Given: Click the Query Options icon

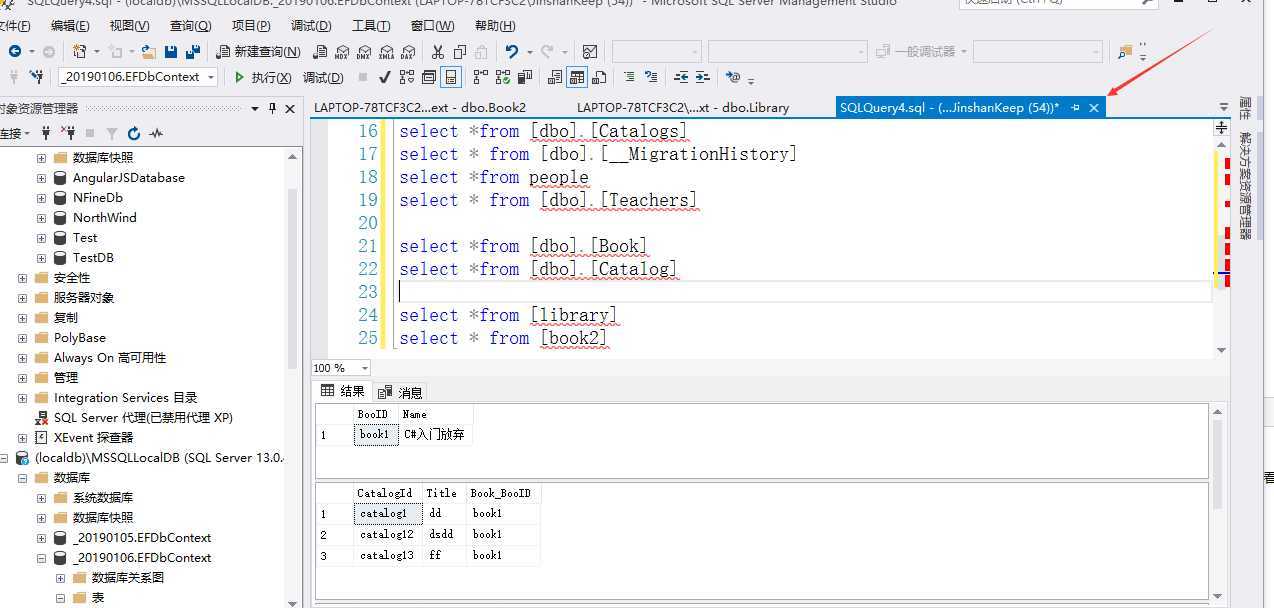Looking at the screenshot, I should 428,77.
